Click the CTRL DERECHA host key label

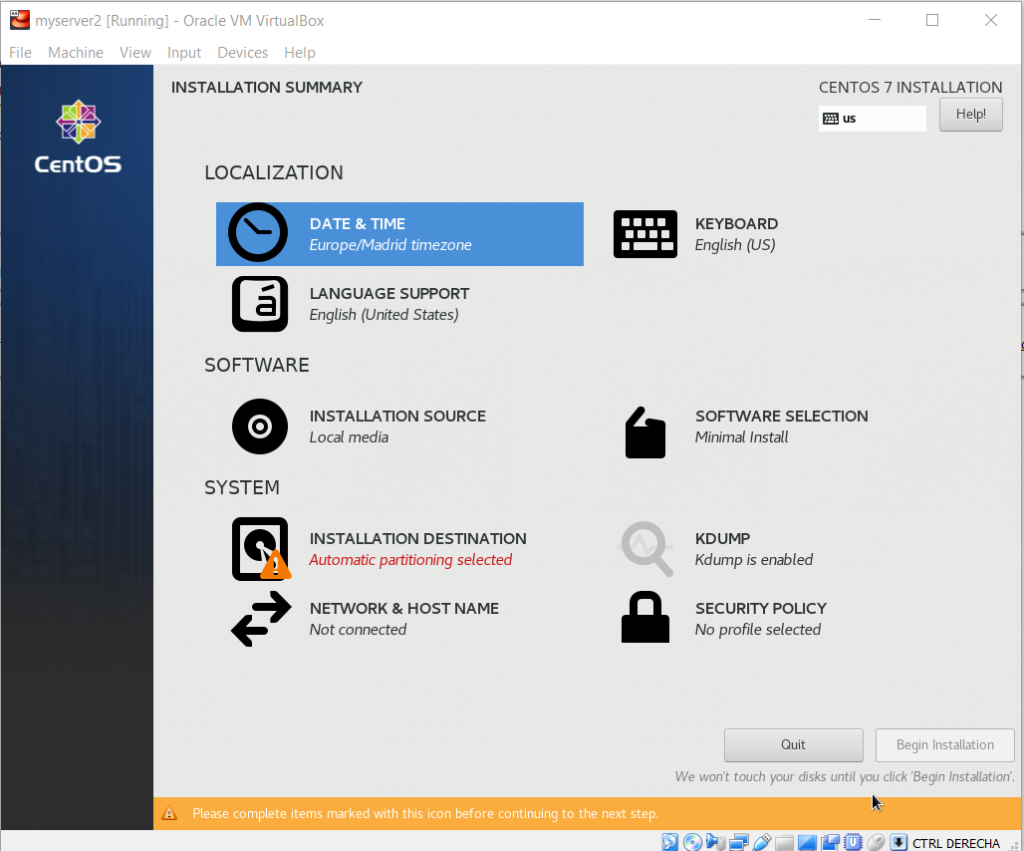[x=956, y=843]
